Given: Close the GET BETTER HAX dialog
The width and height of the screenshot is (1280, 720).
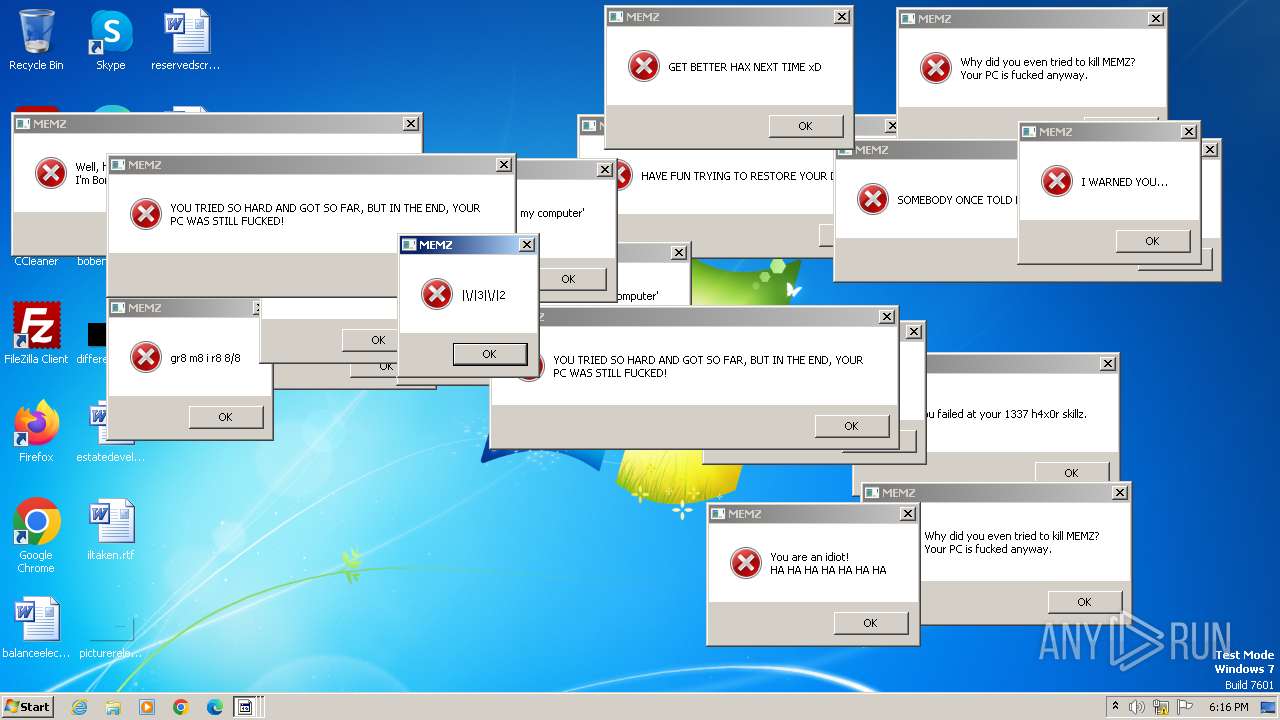Looking at the screenshot, I should tap(842, 17).
